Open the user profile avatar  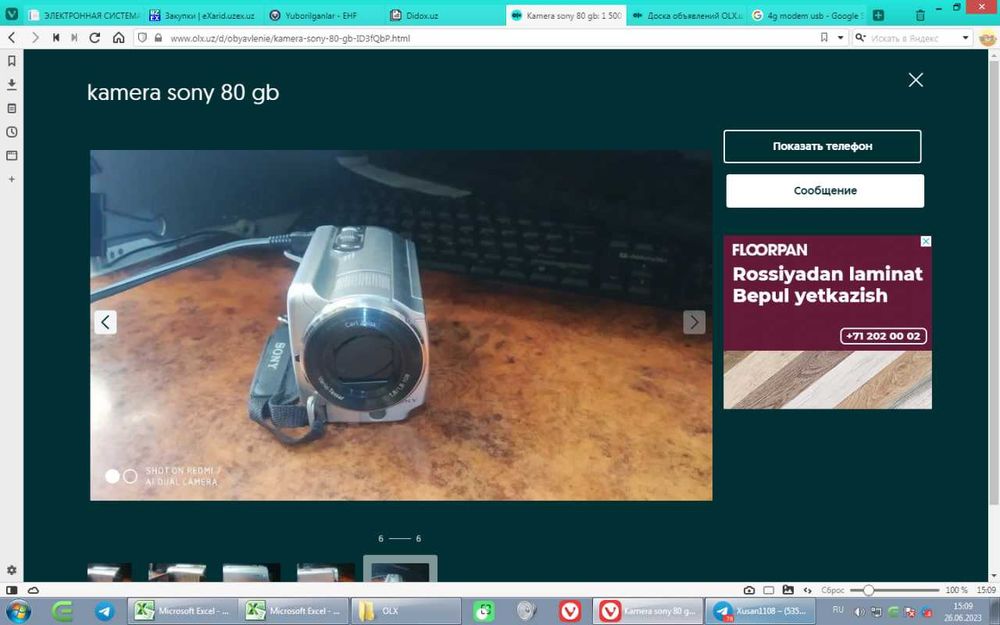tap(987, 38)
